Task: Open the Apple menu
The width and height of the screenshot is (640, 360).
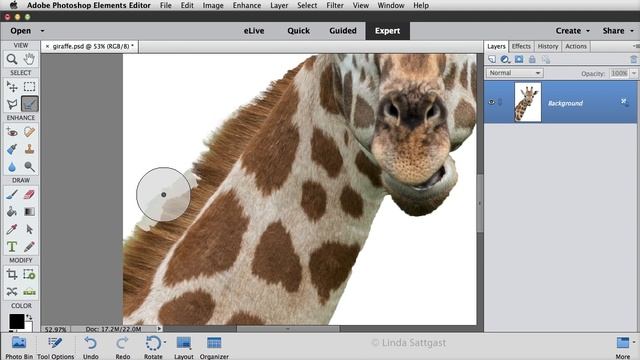Action: click(x=13, y=5)
